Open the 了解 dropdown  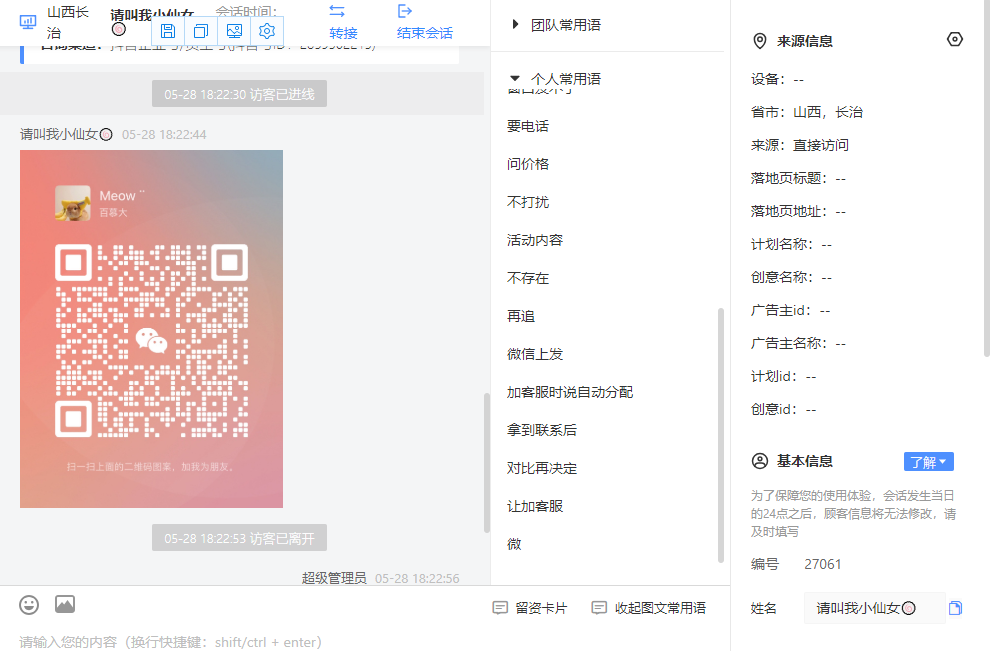(929, 462)
